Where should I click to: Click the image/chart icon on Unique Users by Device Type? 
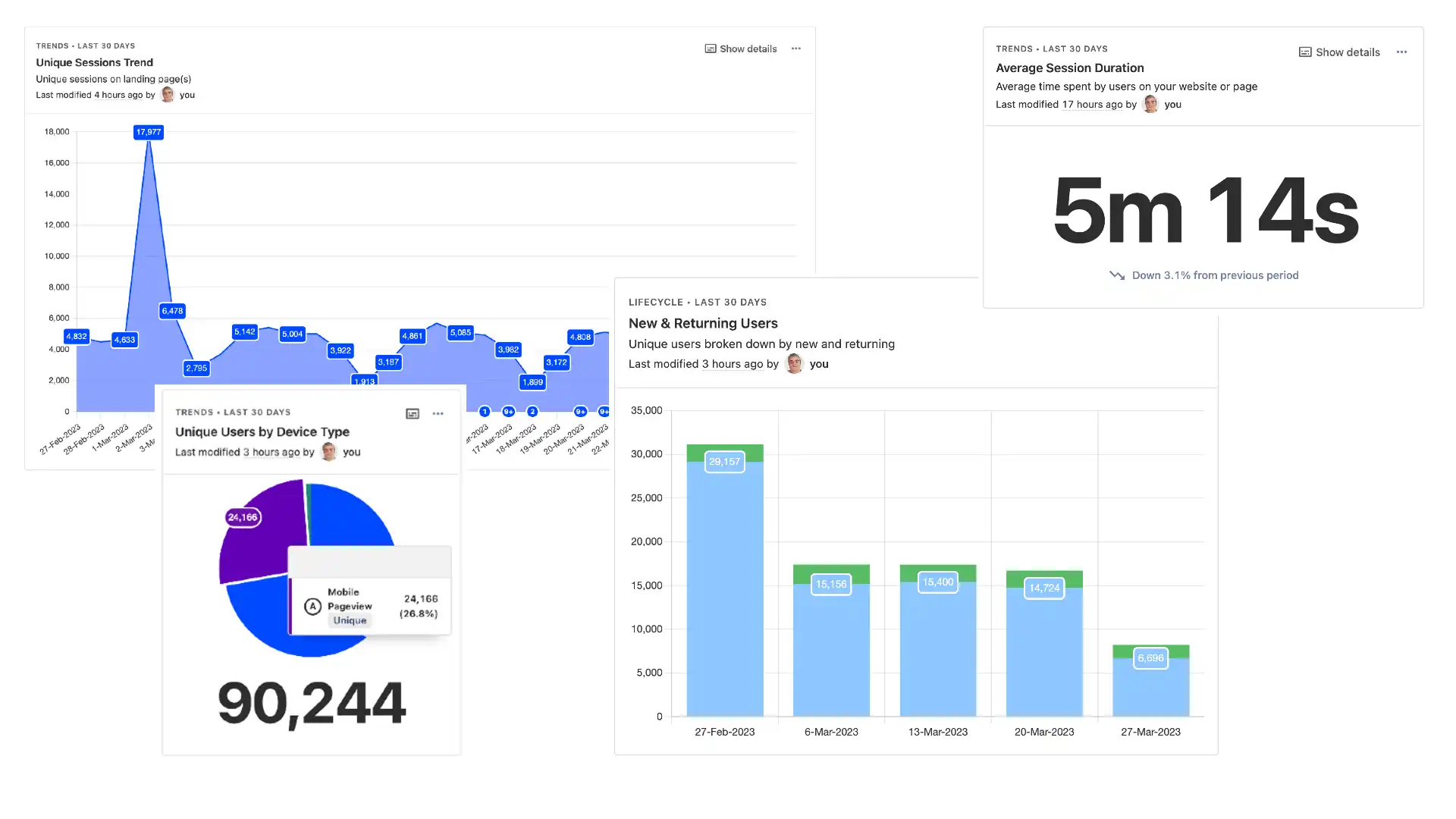412,413
